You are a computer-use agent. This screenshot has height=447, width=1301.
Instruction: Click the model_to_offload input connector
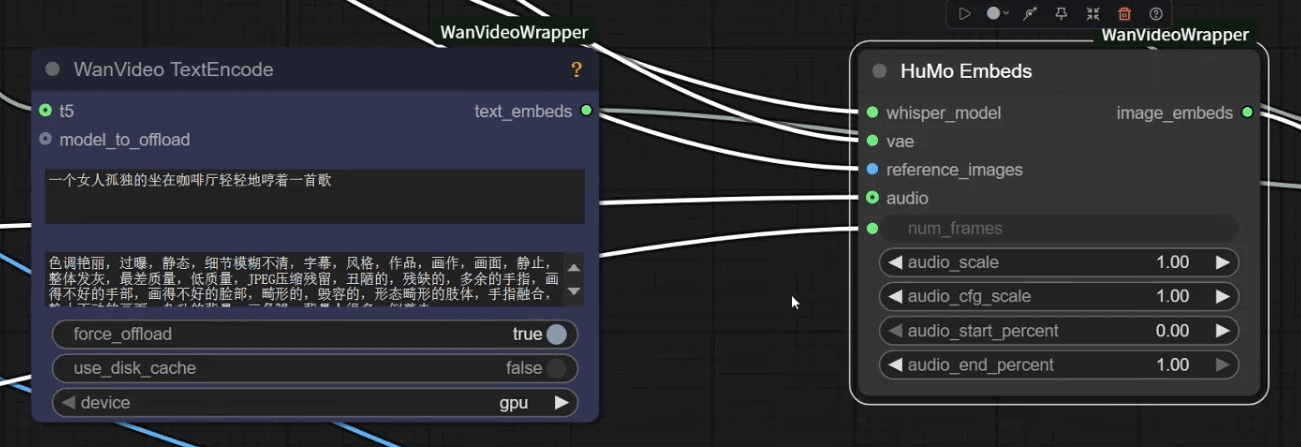click(46, 139)
